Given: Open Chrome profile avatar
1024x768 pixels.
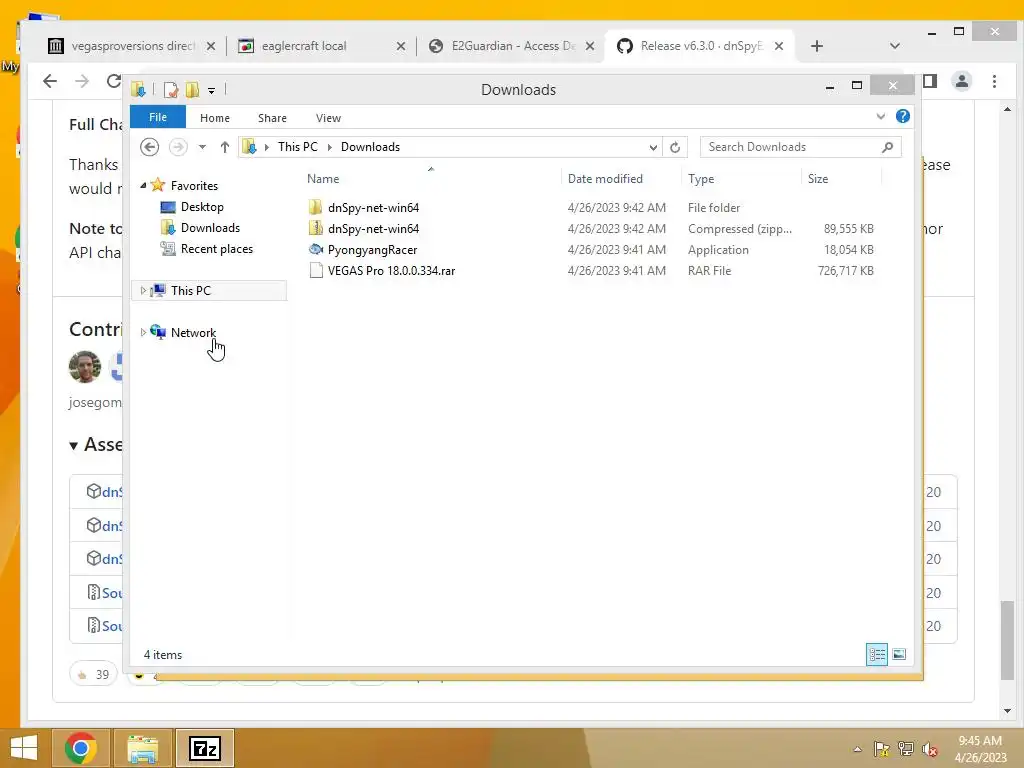Looking at the screenshot, I should (961, 81).
